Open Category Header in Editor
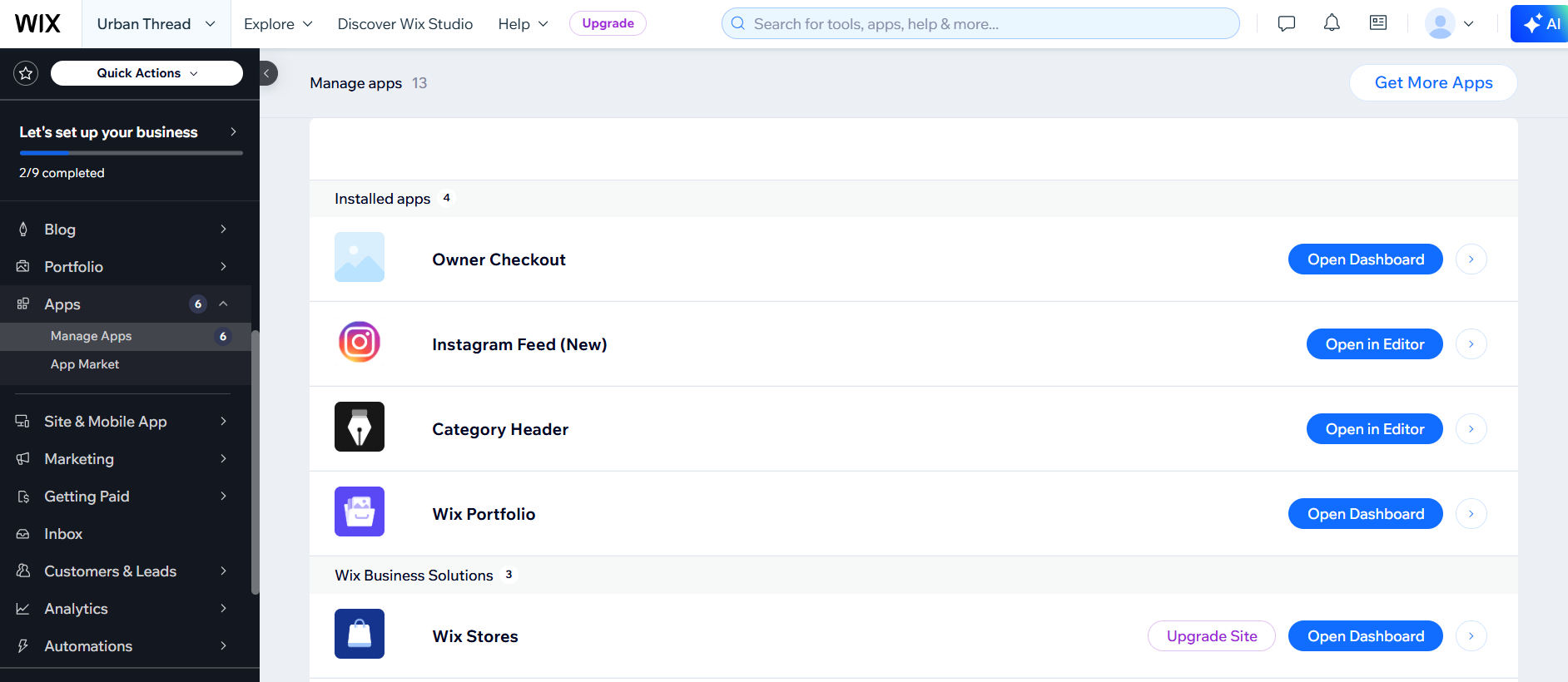 [x=1375, y=429]
